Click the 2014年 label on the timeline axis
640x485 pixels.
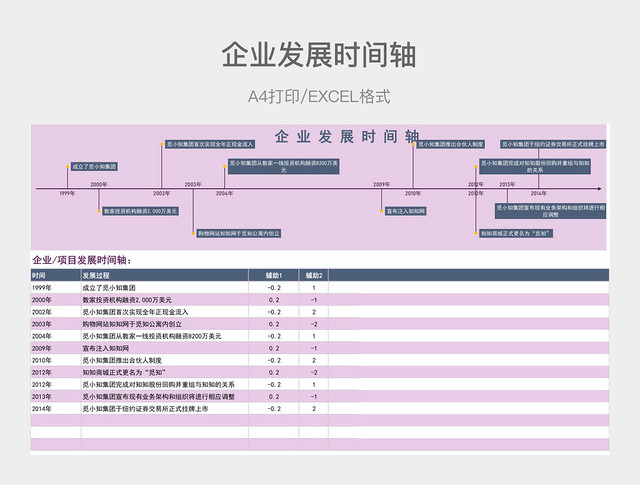tap(538, 194)
